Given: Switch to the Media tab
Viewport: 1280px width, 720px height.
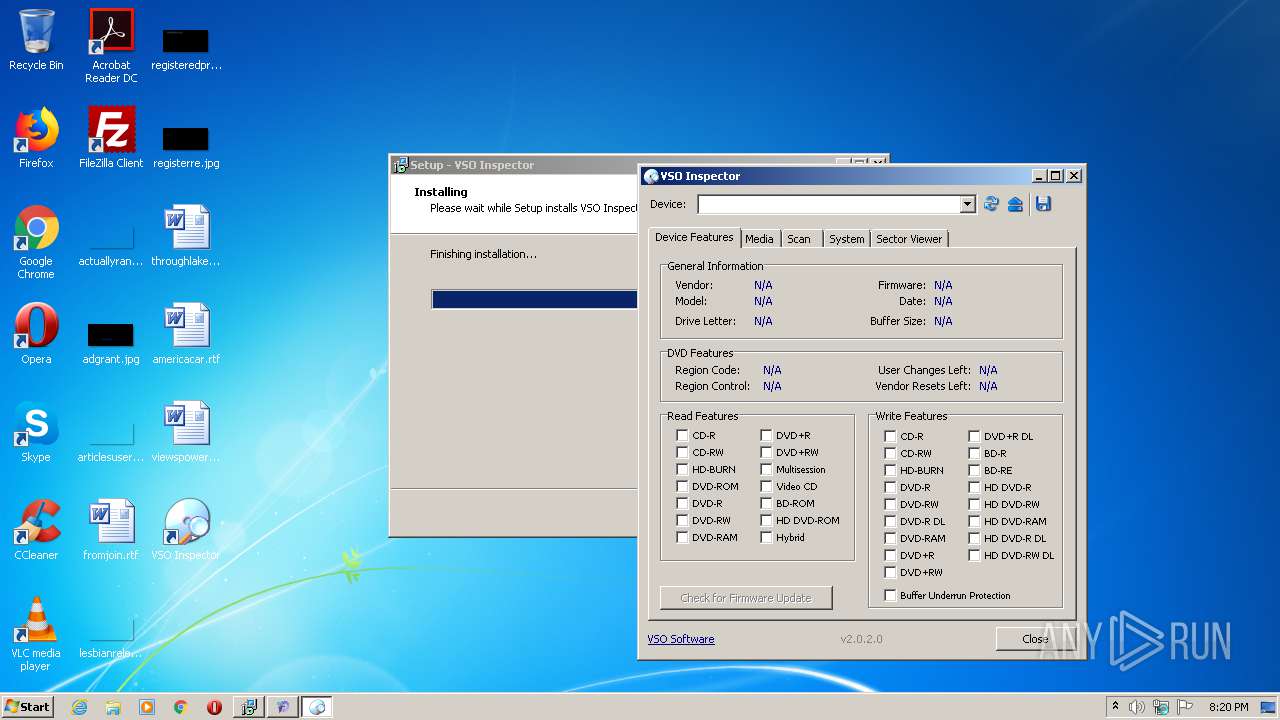Looking at the screenshot, I should (759, 239).
